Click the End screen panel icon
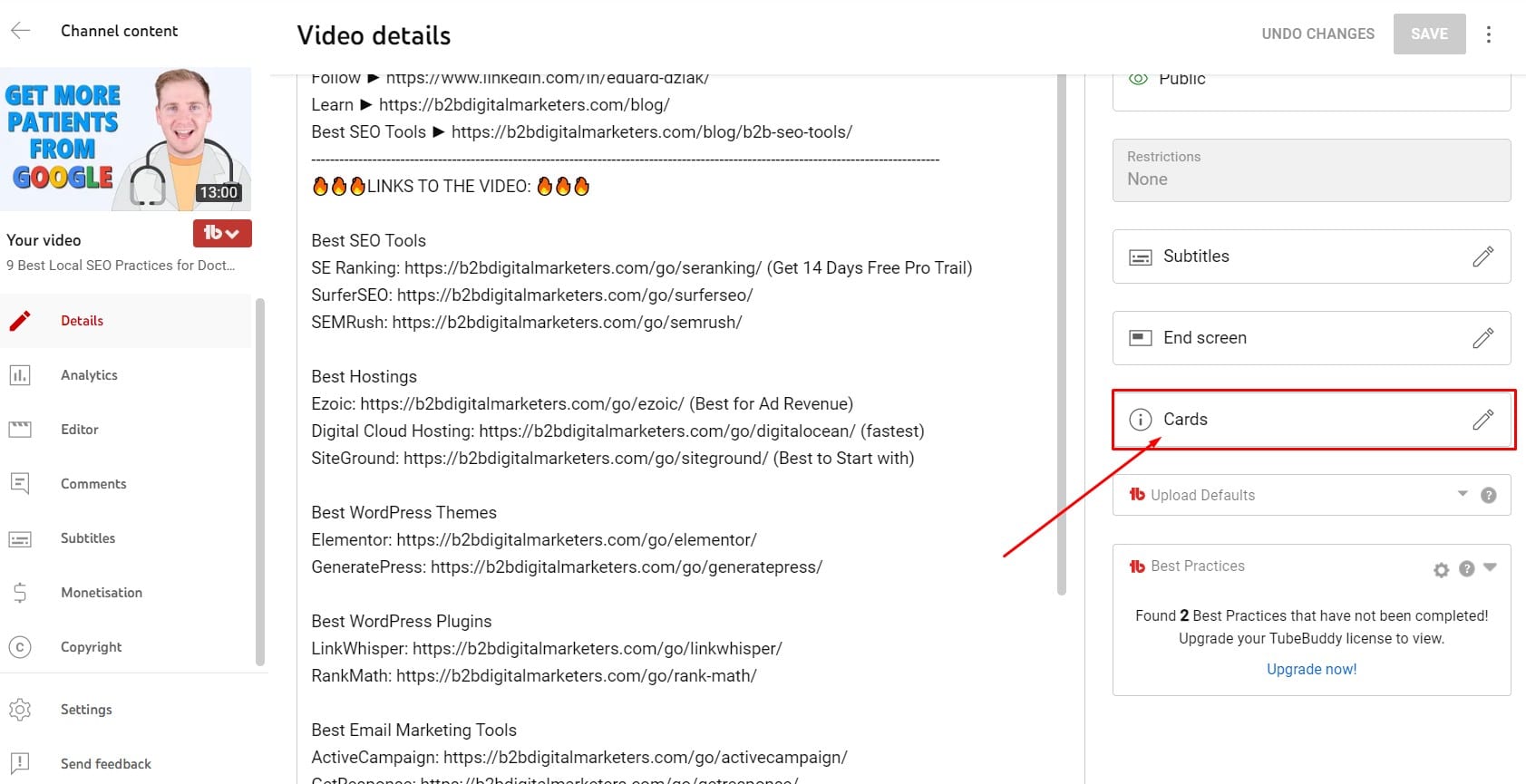 tap(1140, 338)
